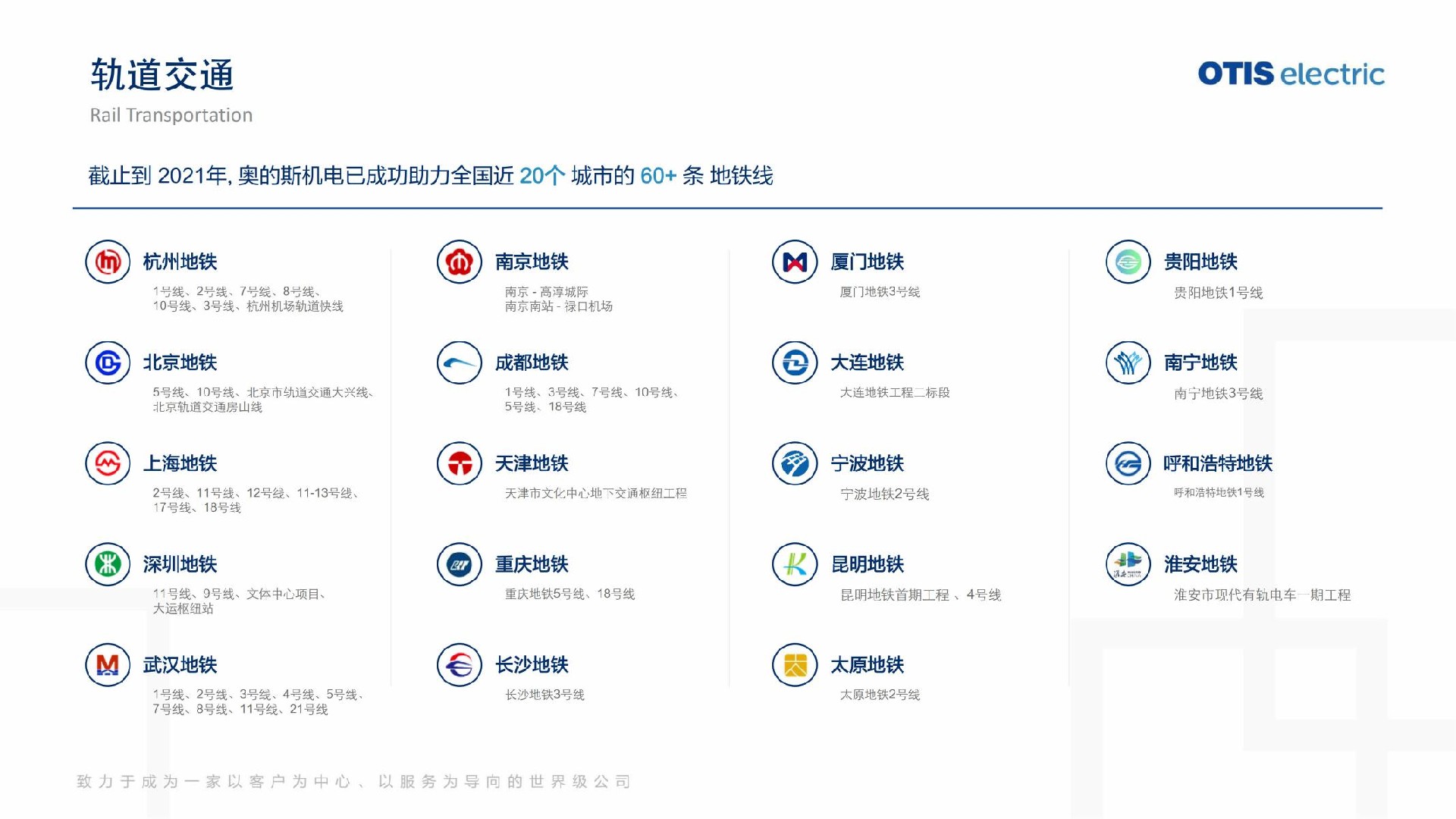Click the 太原地铁 heading text
This screenshot has height=819, width=1456.
(868, 665)
